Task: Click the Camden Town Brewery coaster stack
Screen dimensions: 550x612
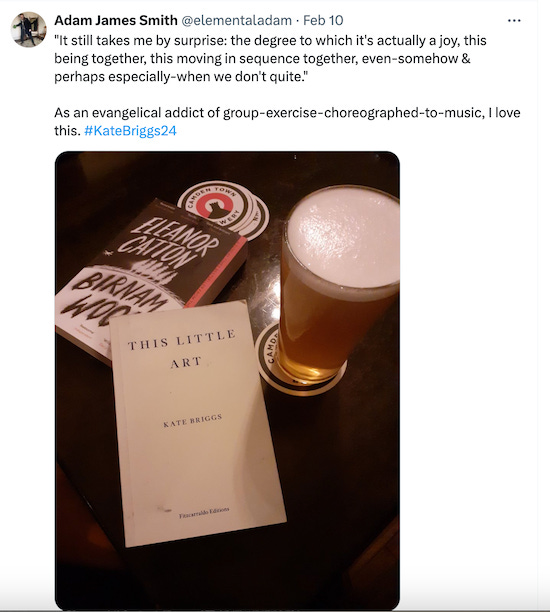Action: point(223,209)
